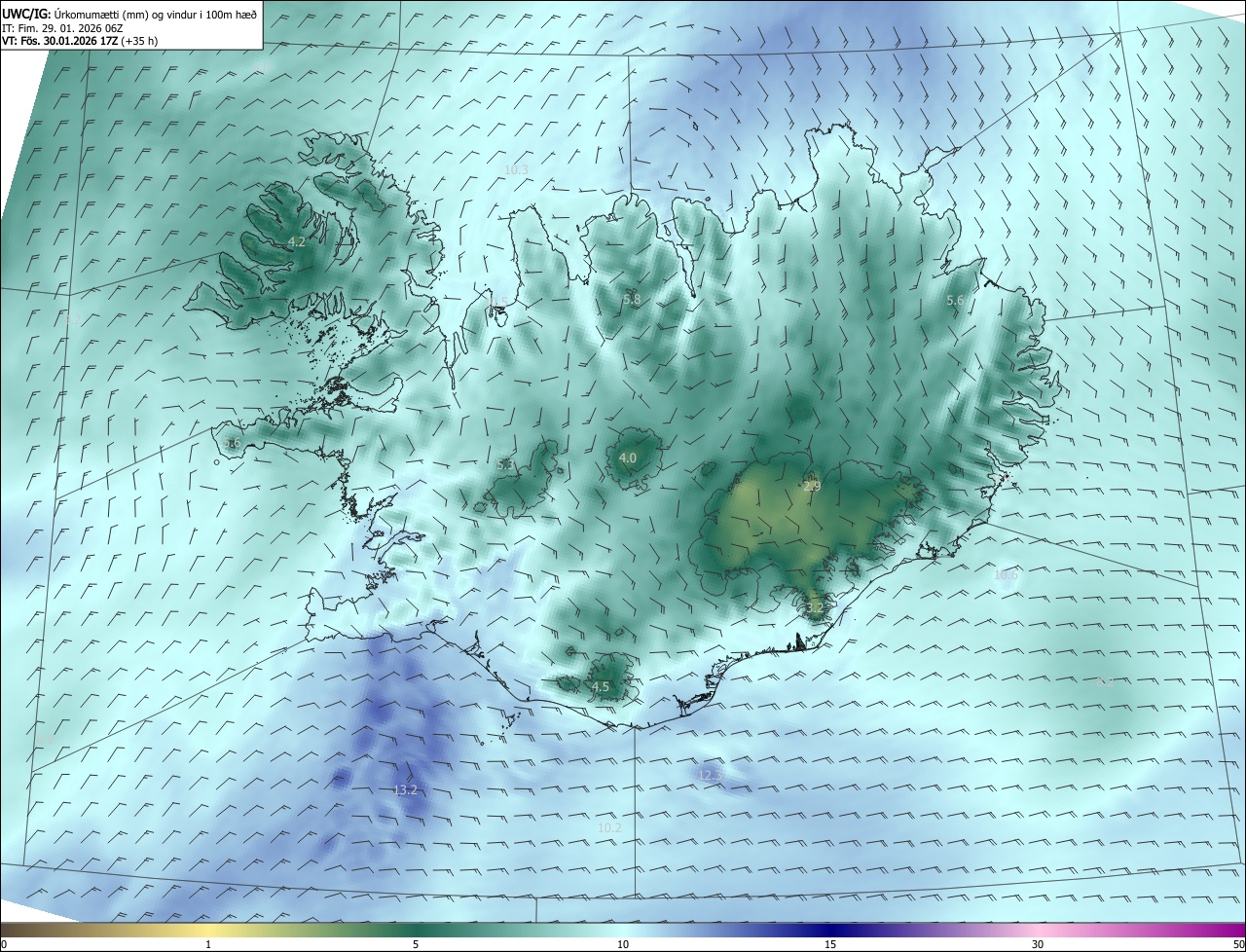Select the 'IT: Fim. 29. 01. 2026 06Z' line

[62, 28]
